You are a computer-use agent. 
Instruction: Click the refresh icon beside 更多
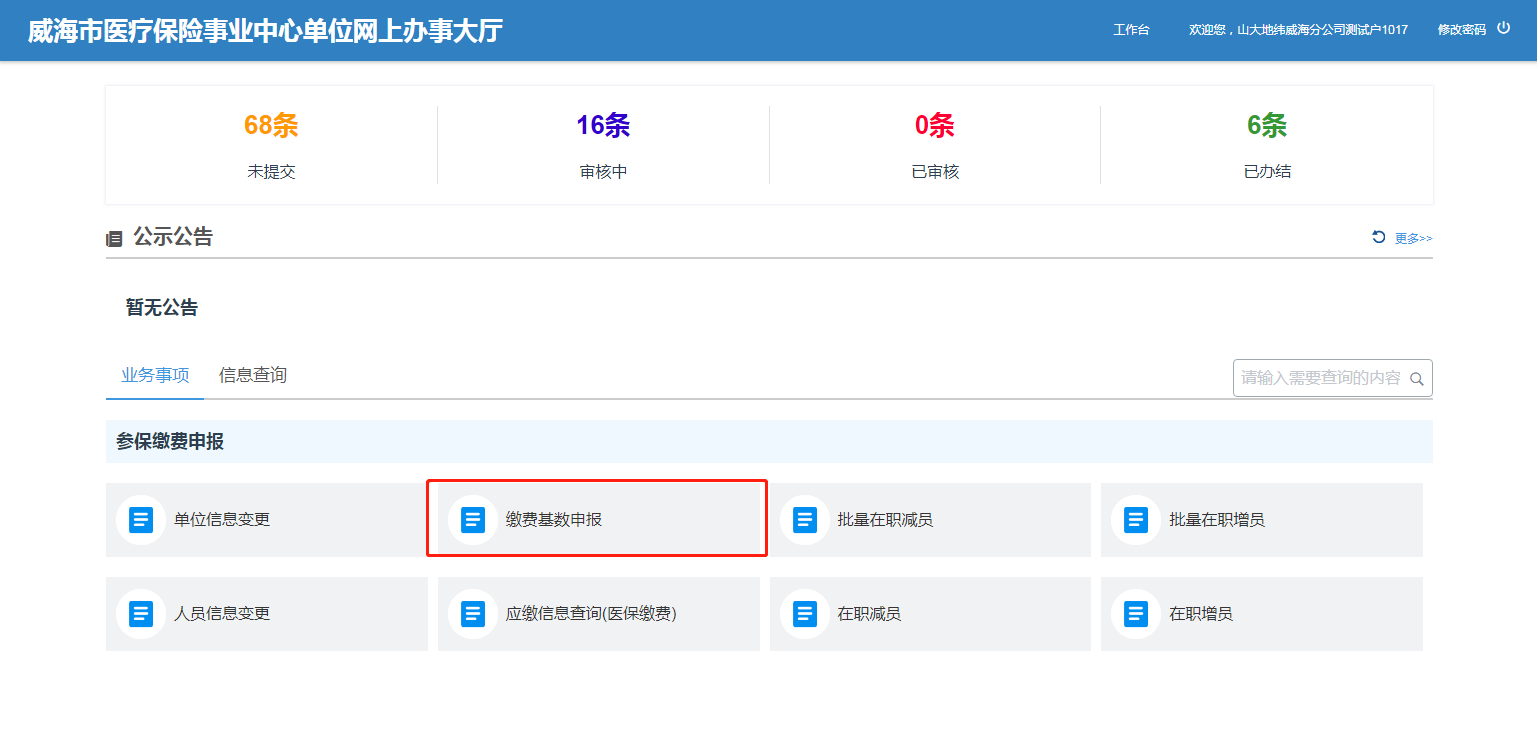point(1379,237)
